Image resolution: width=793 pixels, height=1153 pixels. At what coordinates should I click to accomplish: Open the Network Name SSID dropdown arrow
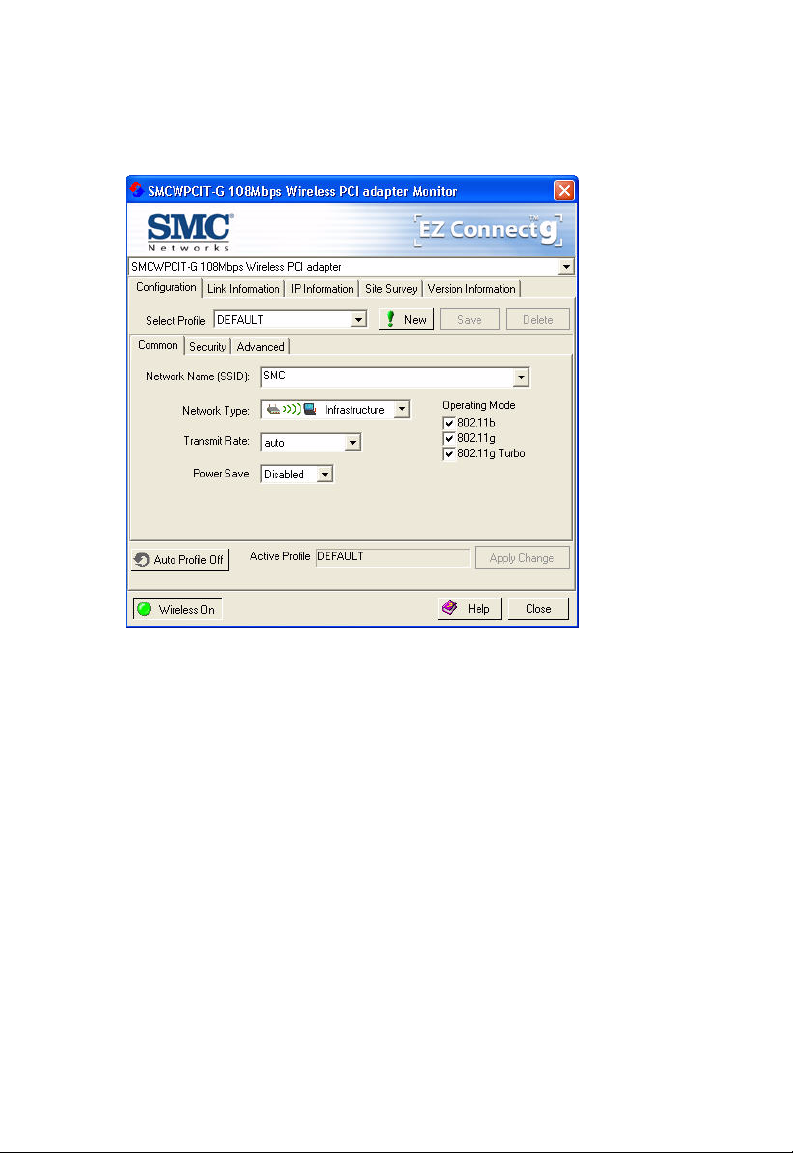521,377
